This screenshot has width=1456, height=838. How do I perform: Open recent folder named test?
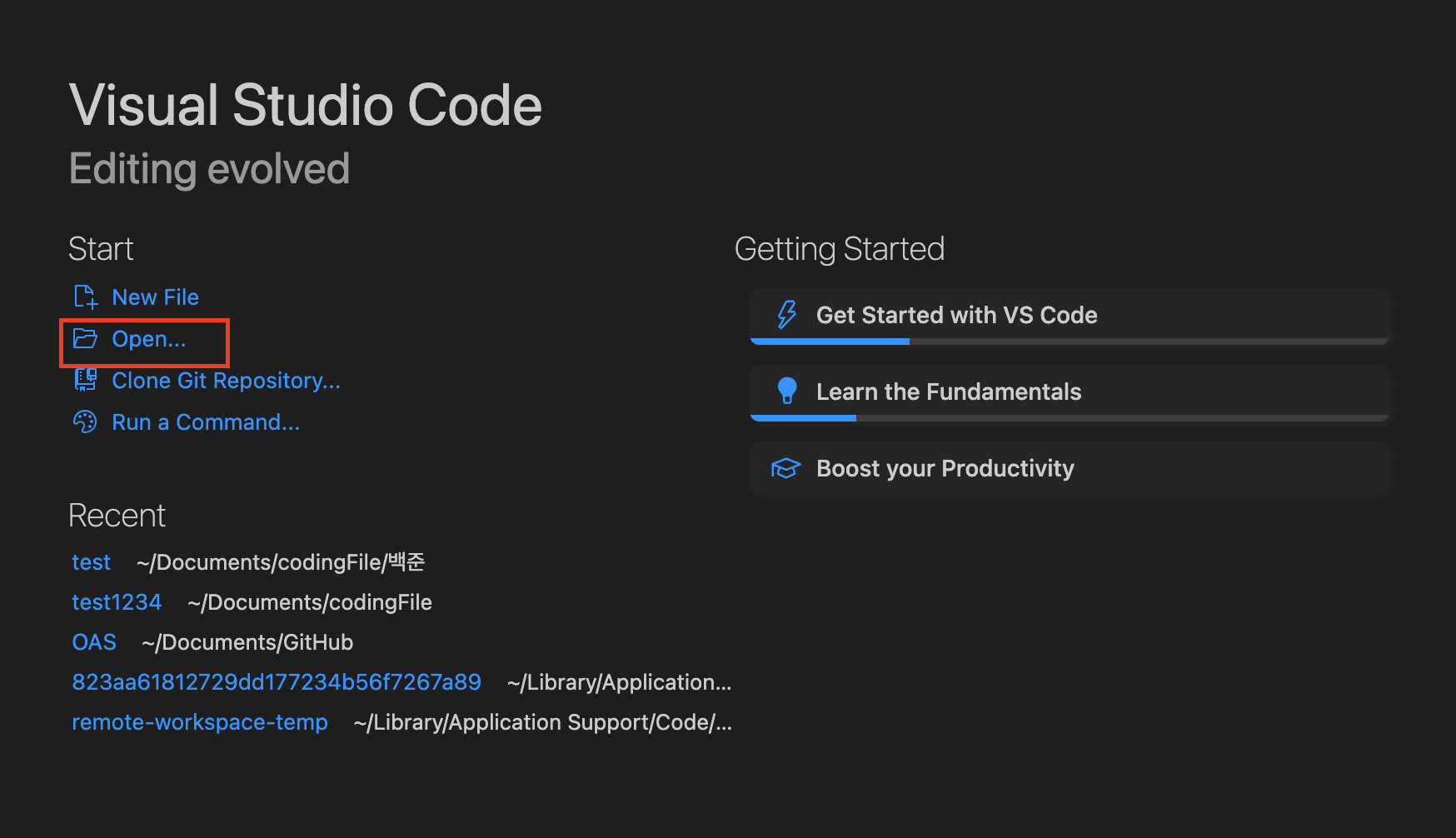(x=91, y=562)
